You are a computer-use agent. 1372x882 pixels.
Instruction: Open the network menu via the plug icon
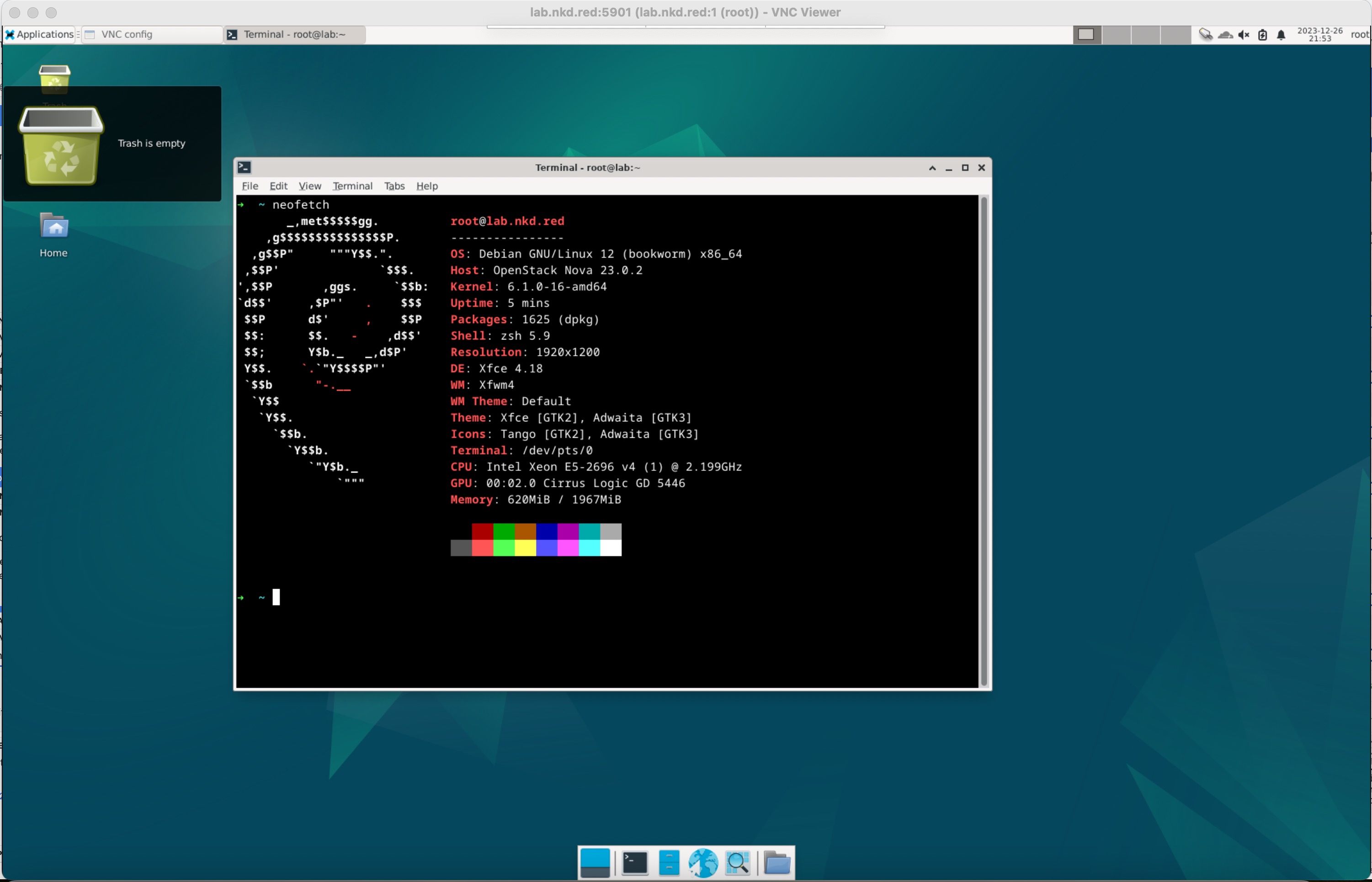[1206, 34]
